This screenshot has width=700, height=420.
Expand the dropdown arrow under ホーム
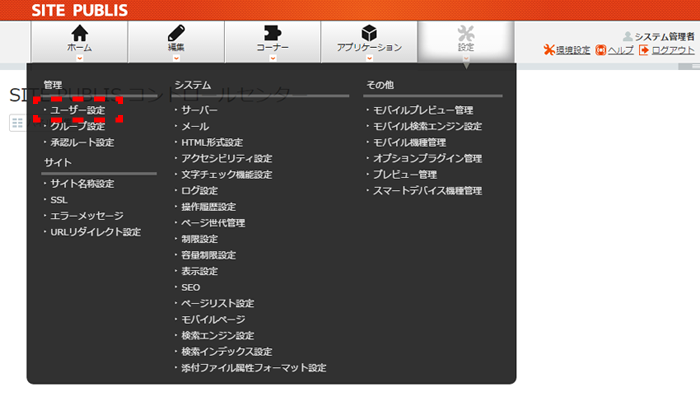tap(79, 58)
